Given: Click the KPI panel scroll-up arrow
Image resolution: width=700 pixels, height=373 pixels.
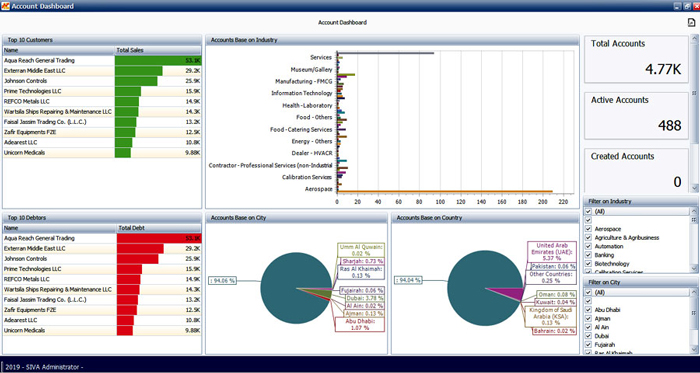Looking at the screenshot, I should point(694,38).
